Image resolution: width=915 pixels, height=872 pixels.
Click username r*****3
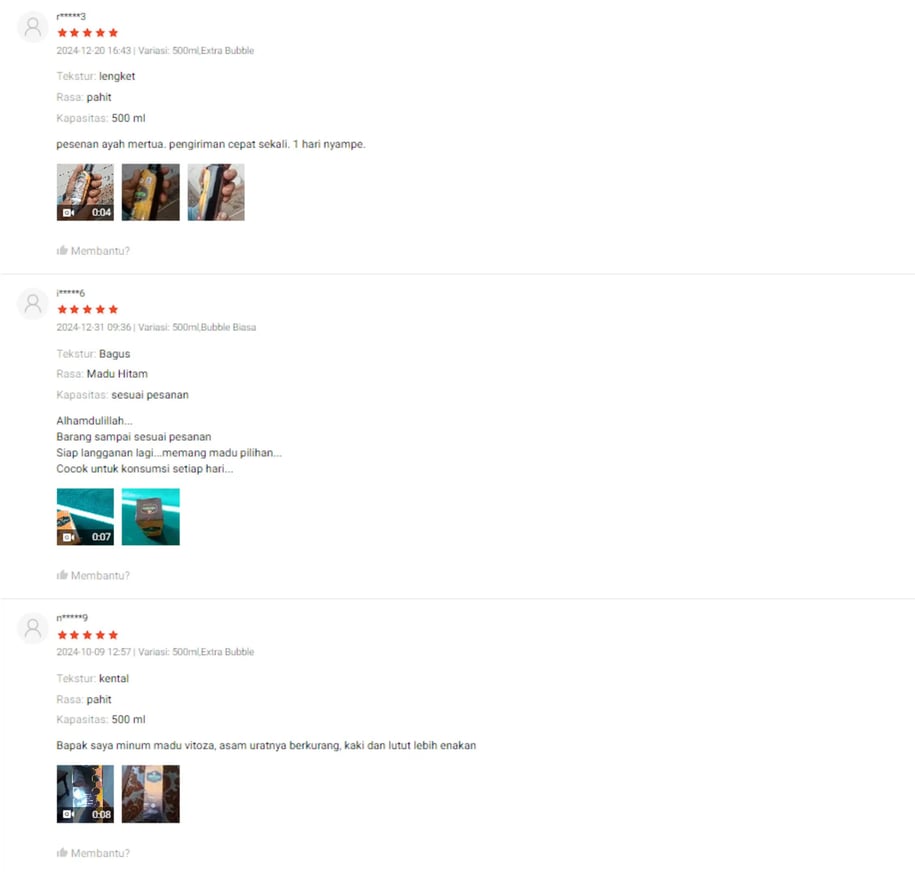point(71,16)
